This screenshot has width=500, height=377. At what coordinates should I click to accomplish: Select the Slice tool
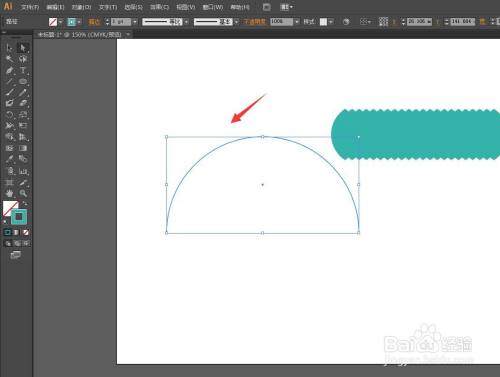23,182
